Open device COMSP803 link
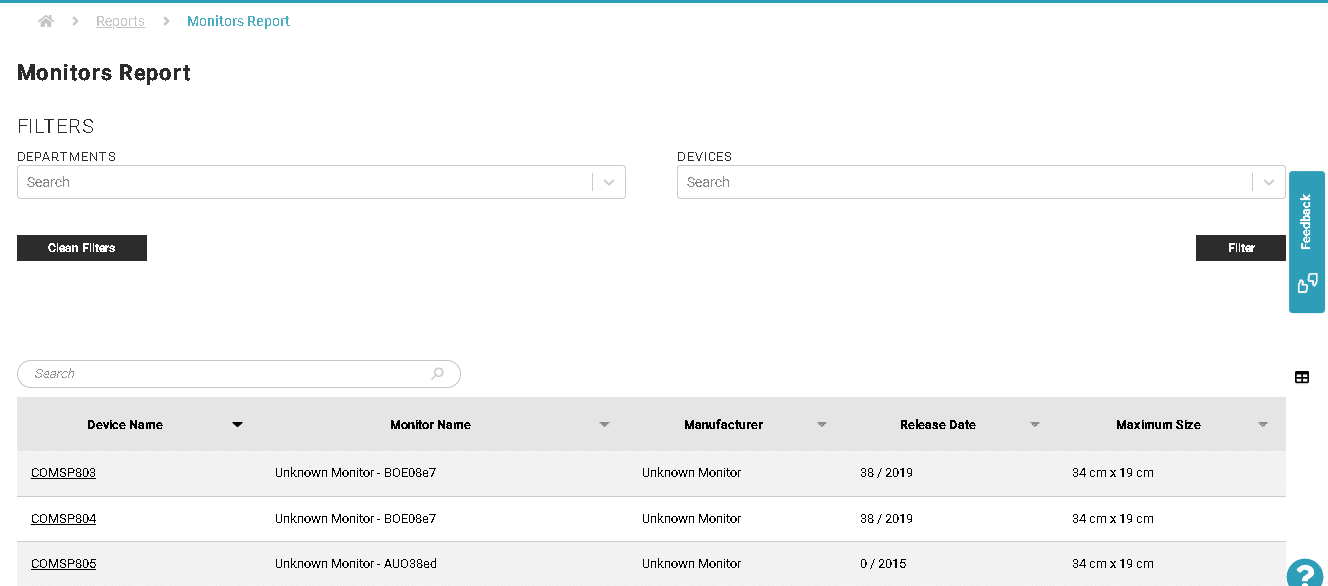 (63, 473)
